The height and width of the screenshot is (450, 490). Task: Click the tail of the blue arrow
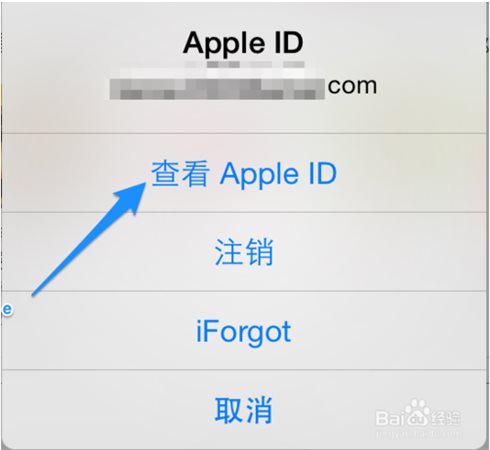click(x=37, y=291)
